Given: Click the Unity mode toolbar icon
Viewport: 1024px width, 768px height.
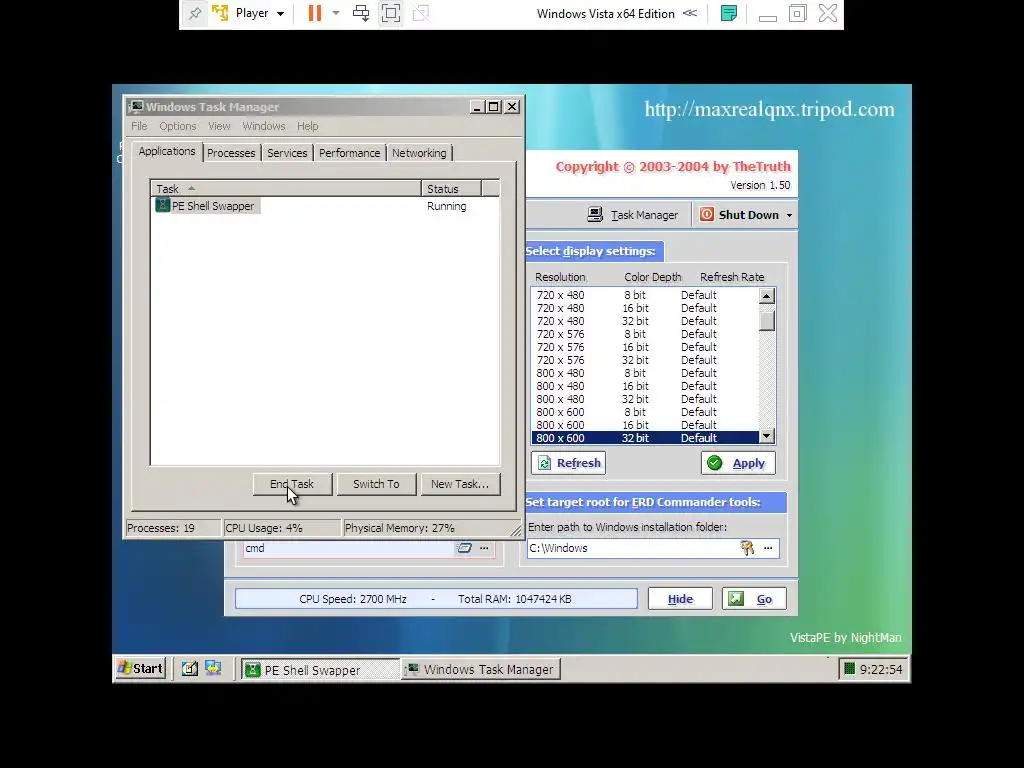Looking at the screenshot, I should (x=421, y=14).
